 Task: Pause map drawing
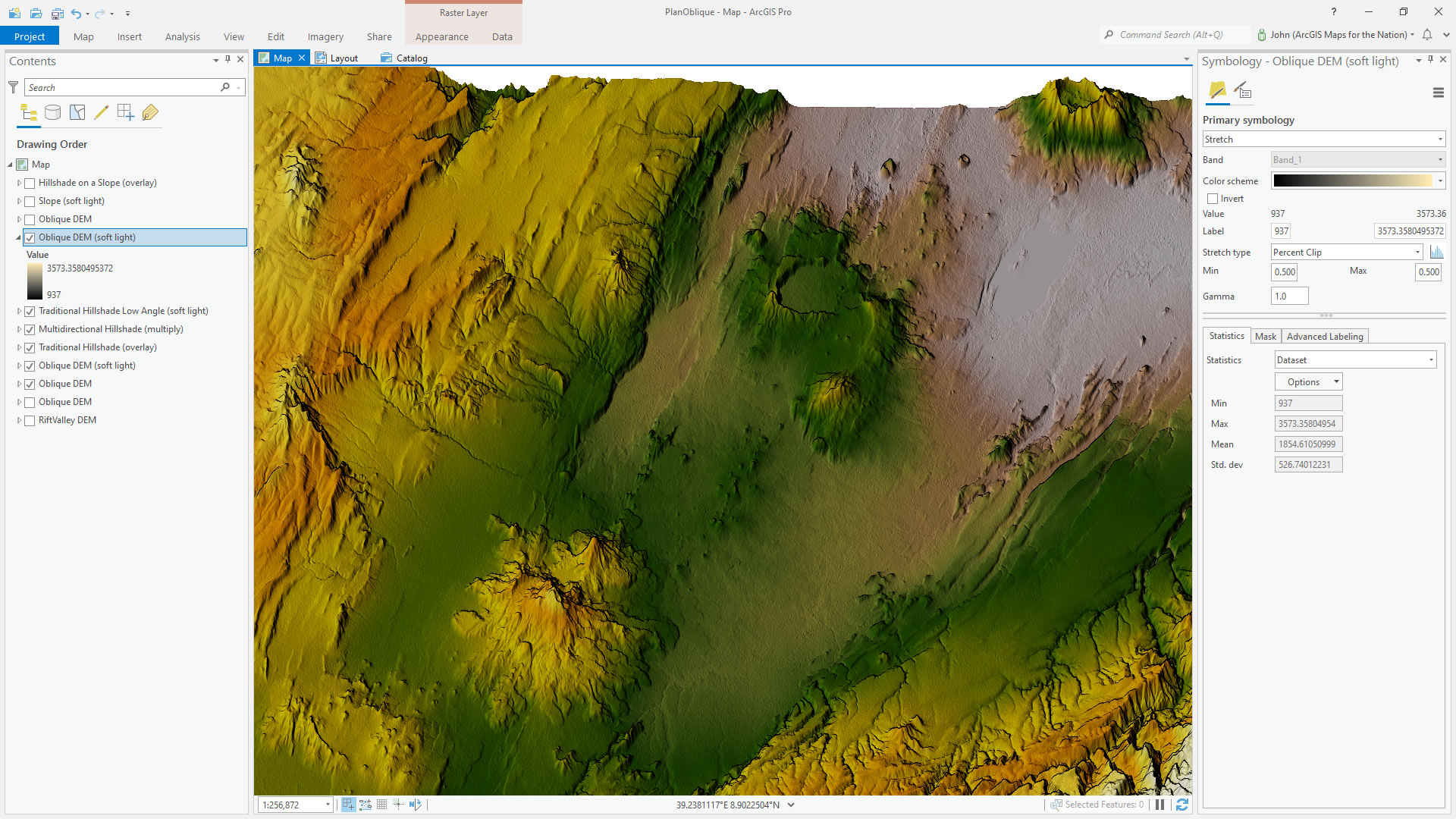(x=1159, y=805)
